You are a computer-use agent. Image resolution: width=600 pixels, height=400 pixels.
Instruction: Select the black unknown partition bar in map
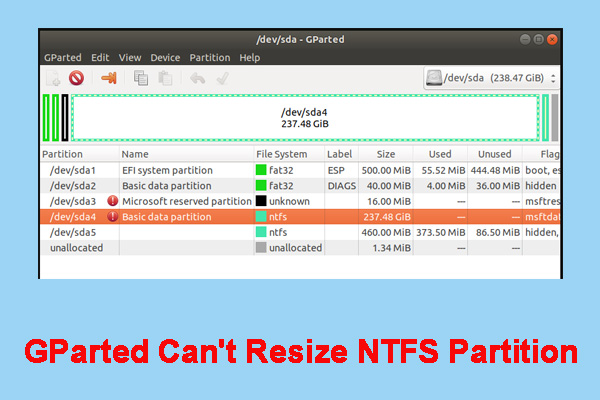pos(65,118)
